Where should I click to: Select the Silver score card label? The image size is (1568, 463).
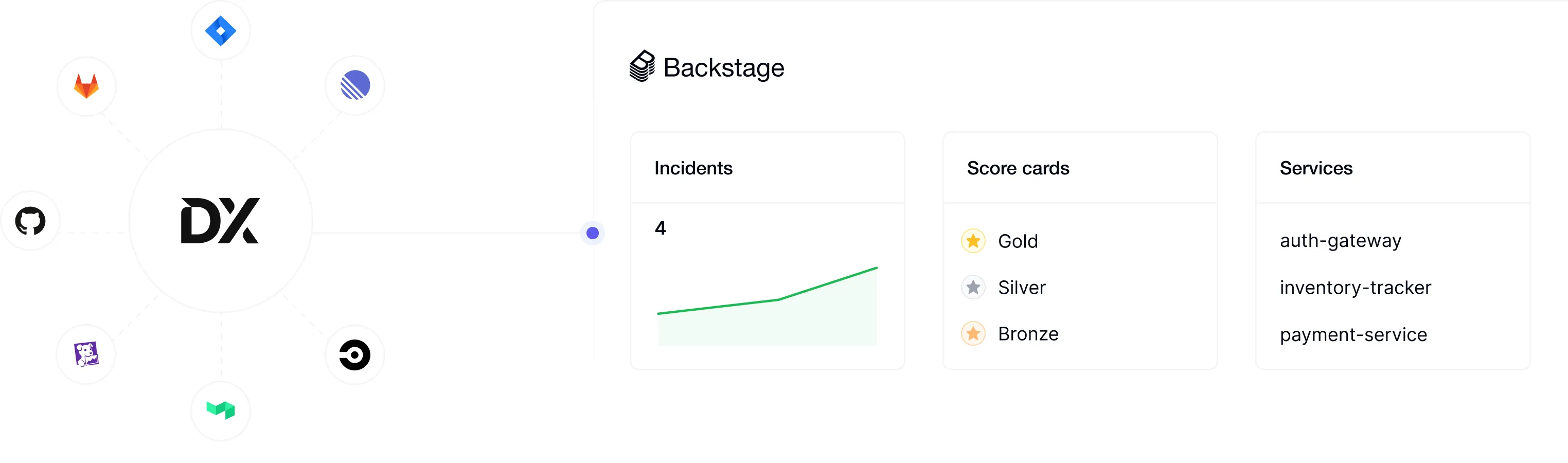[1021, 288]
